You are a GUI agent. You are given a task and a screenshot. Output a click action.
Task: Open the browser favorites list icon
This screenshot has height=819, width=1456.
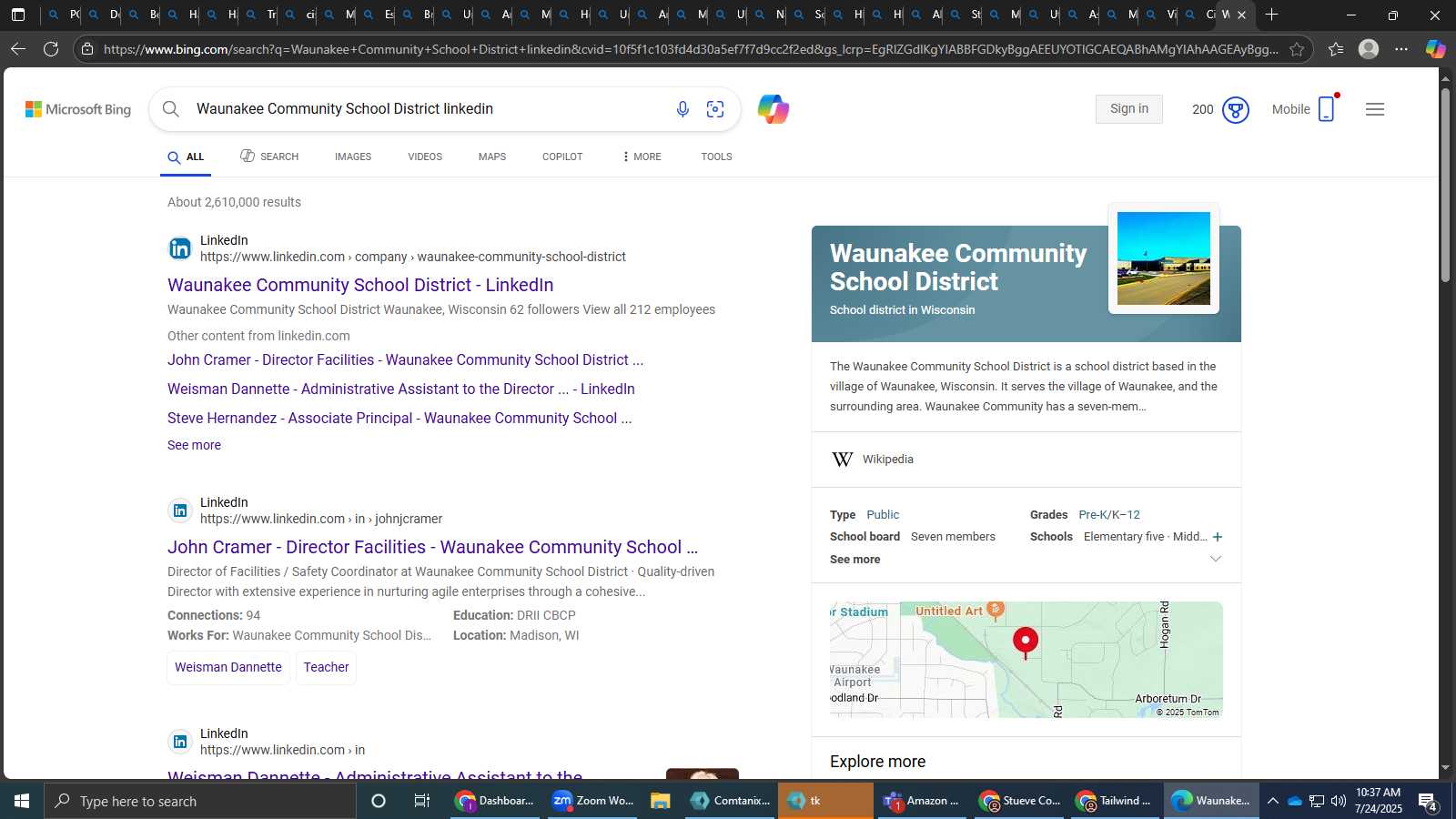(x=1336, y=49)
